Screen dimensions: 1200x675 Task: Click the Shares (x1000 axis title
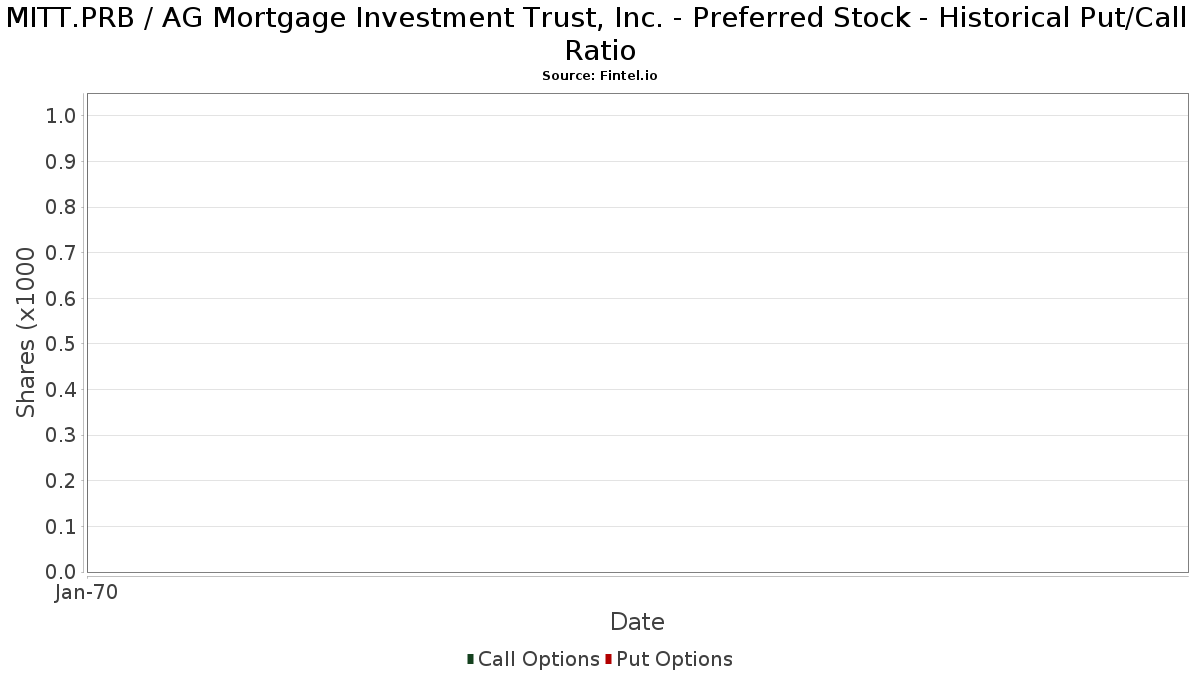(26, 333)
